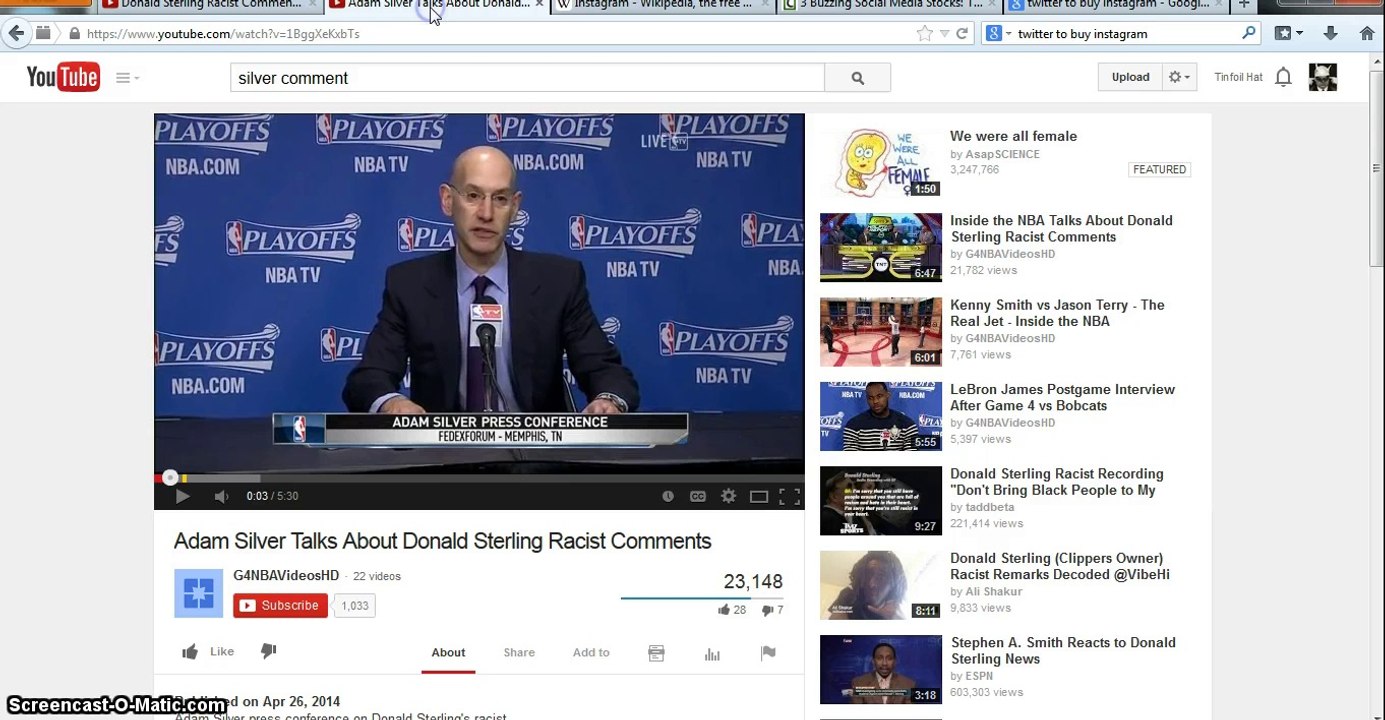
Task: Switch to the About tab
Action: [x=448, y=652]
